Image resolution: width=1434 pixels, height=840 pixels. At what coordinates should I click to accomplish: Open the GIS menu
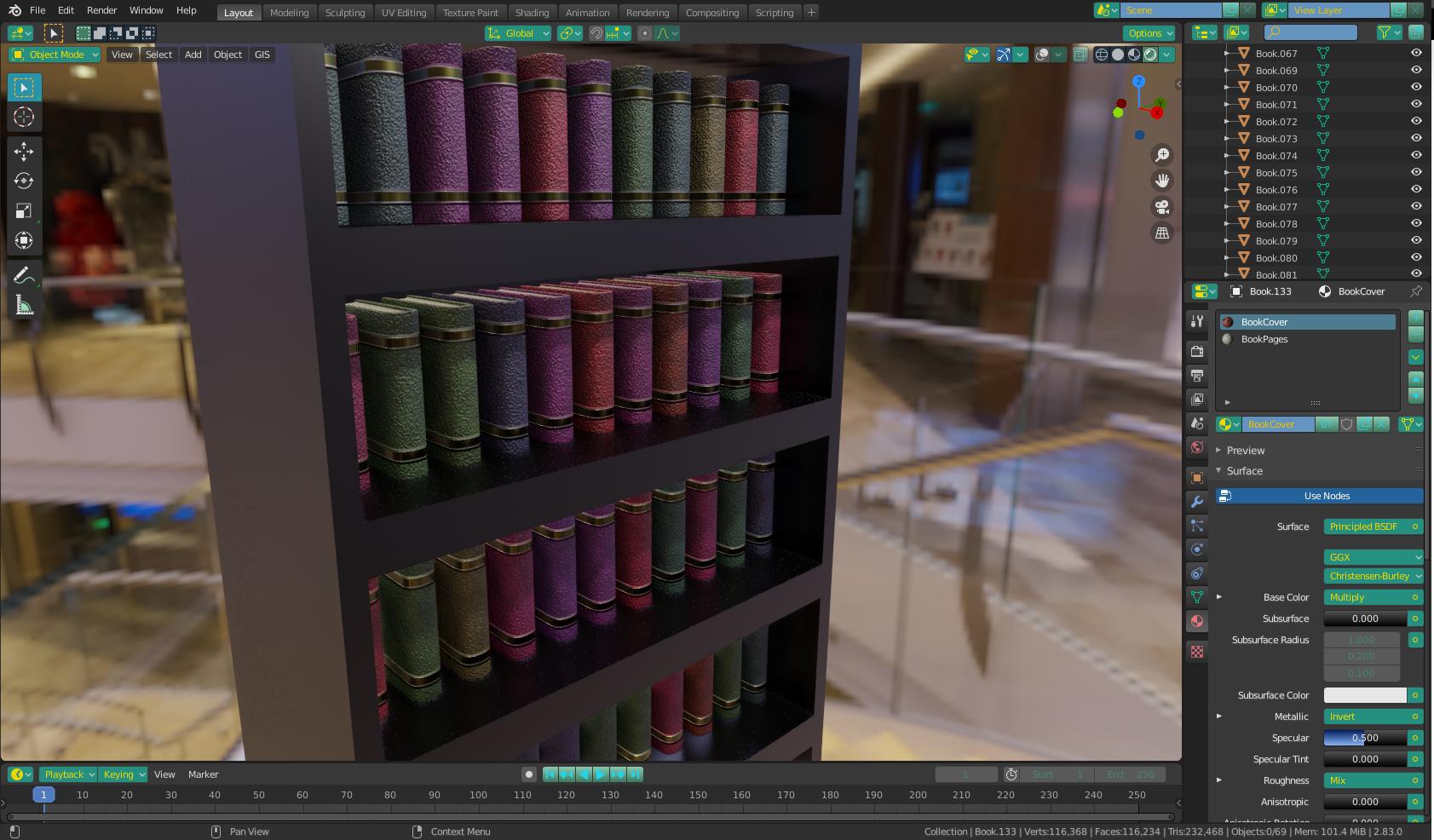click(262, 55)
